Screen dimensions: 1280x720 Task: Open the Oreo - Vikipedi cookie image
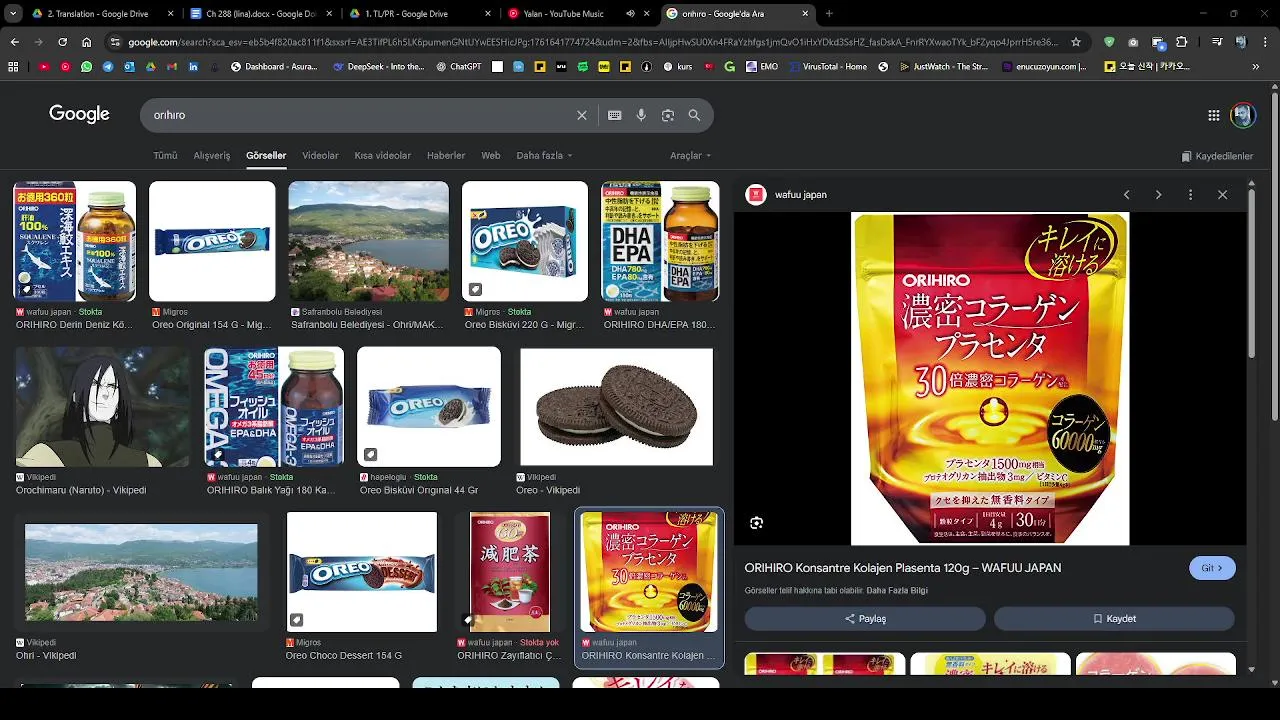(616, 407)
